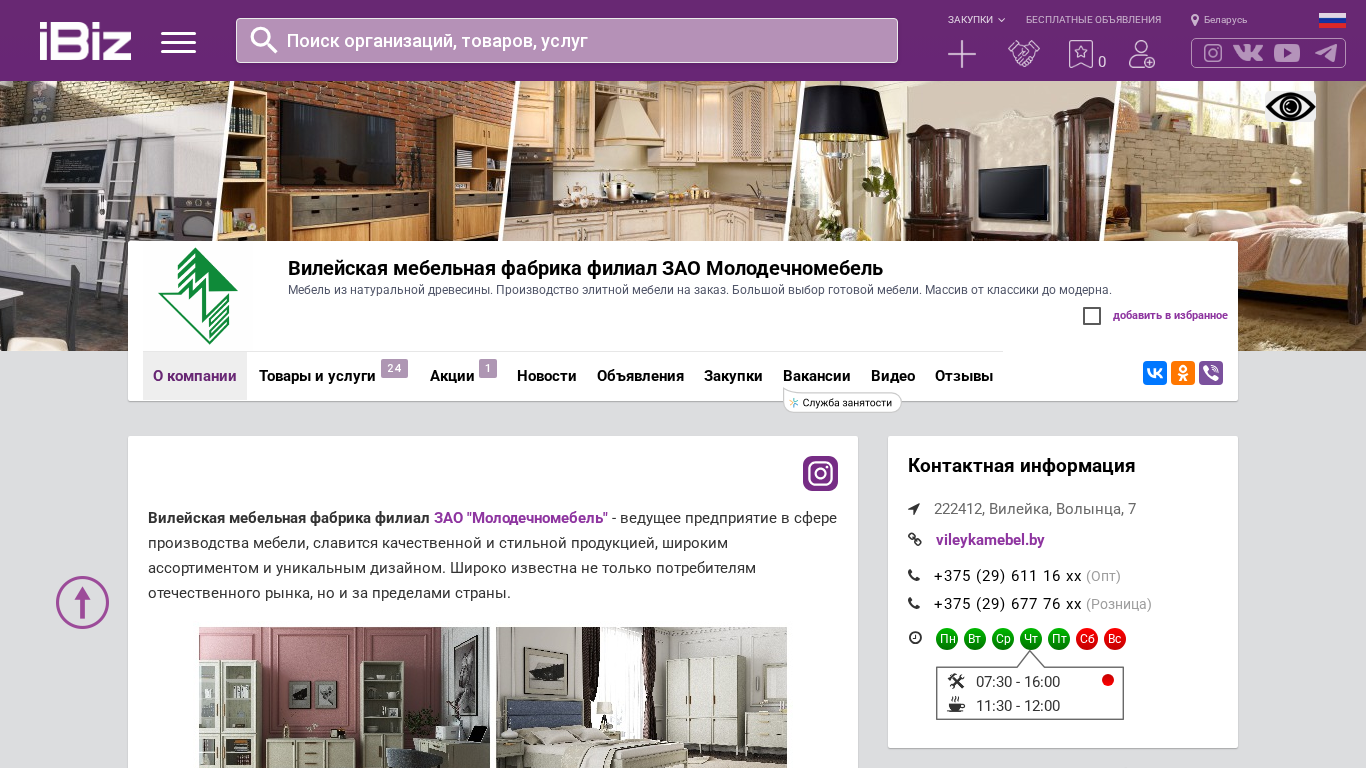Viewport: 1366px width, 768px height.
Task: Focus the organization search field
Action: 567,41
